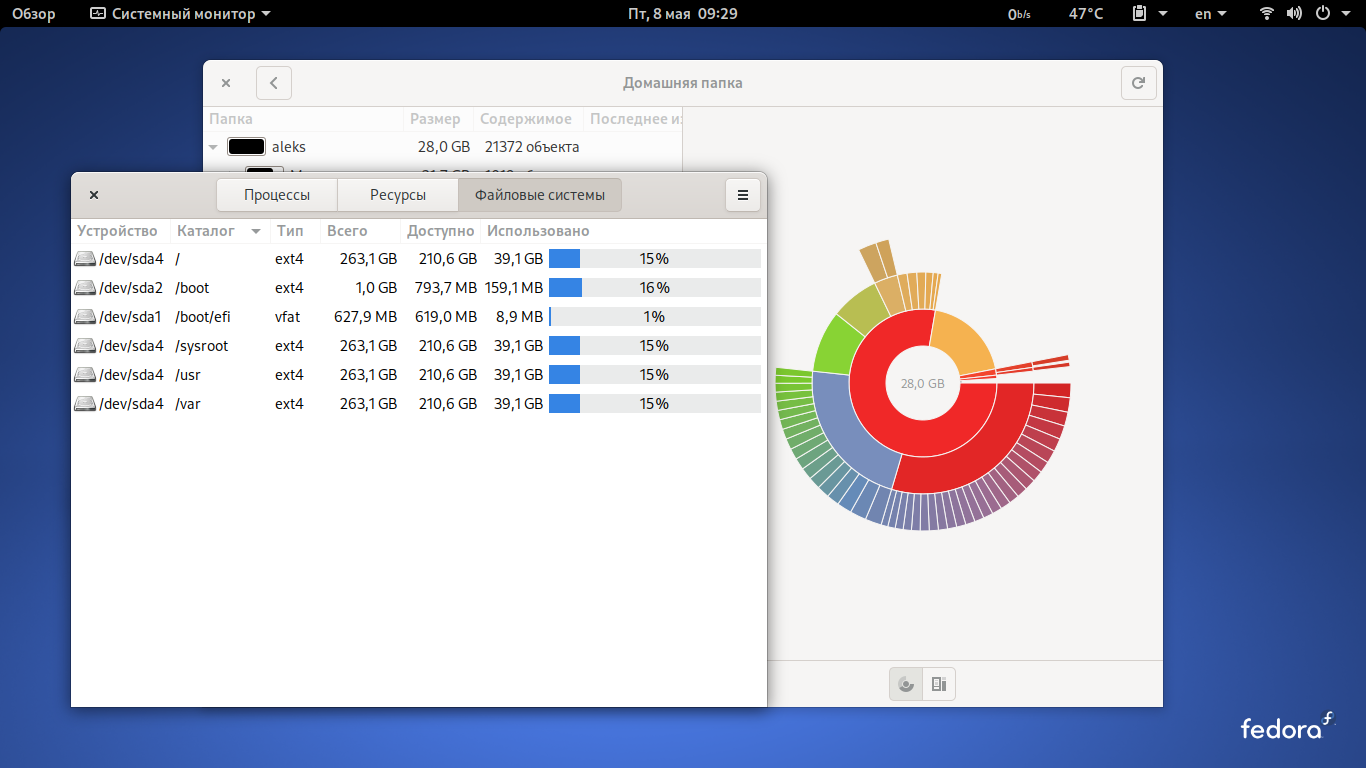
Task: Open the clock and calendar Пт, 8 мая 09:29
Action: click(683, 14)
